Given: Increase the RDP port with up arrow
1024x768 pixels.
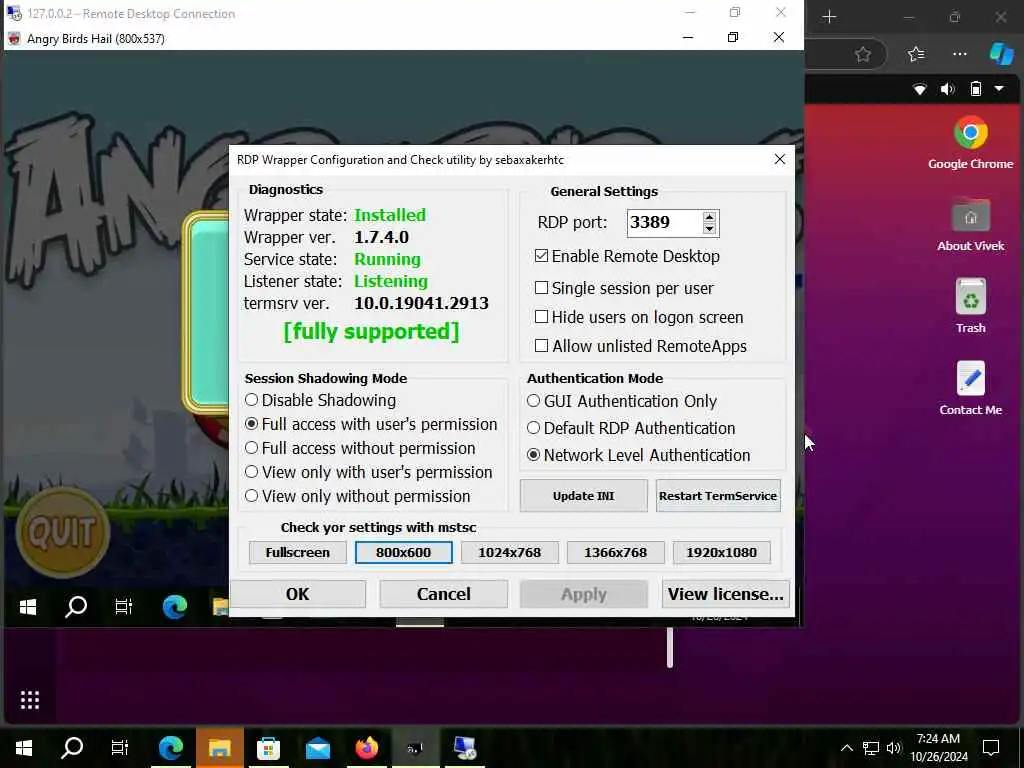Looking at the screenshot, I should pos(709,217).
